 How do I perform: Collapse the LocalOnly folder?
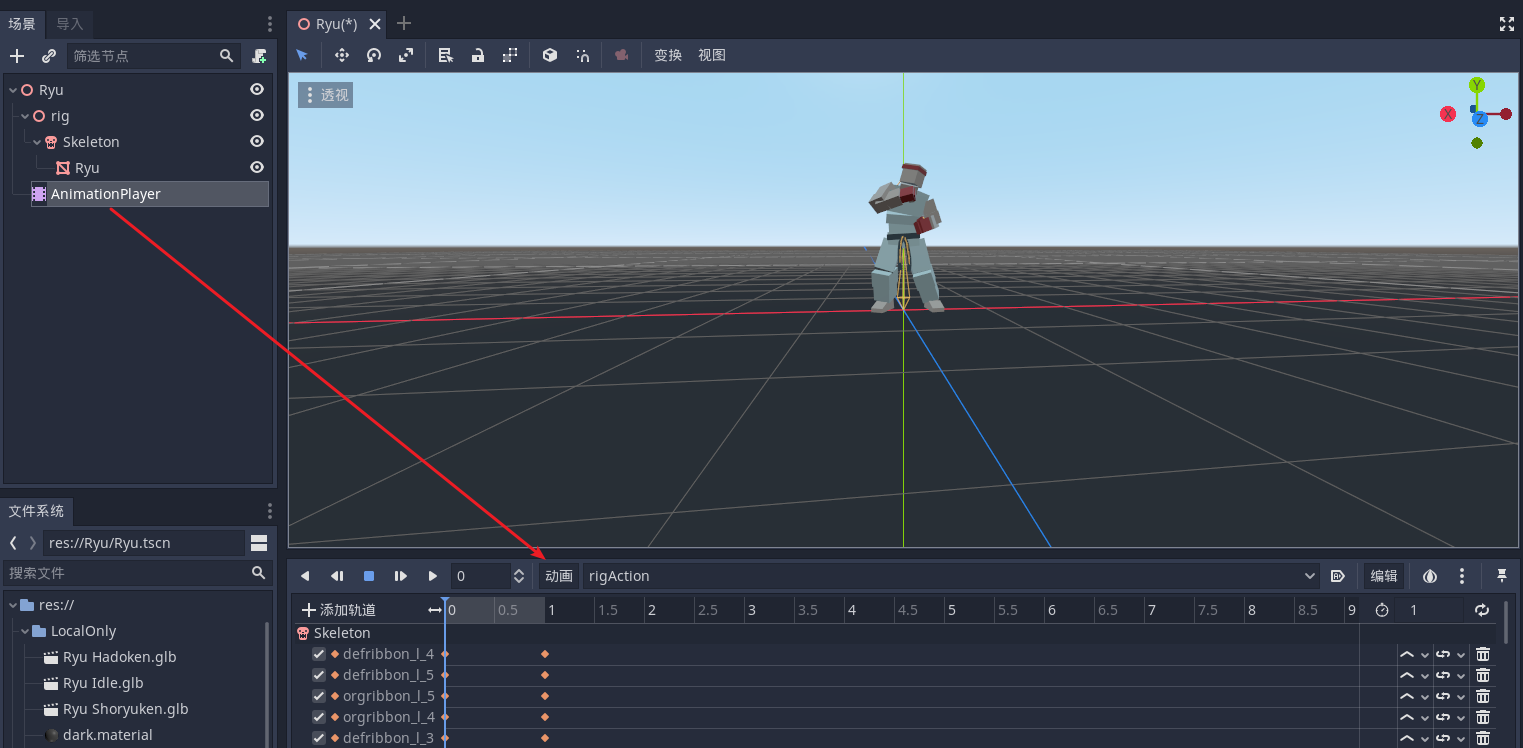click(x=25, y=631)
